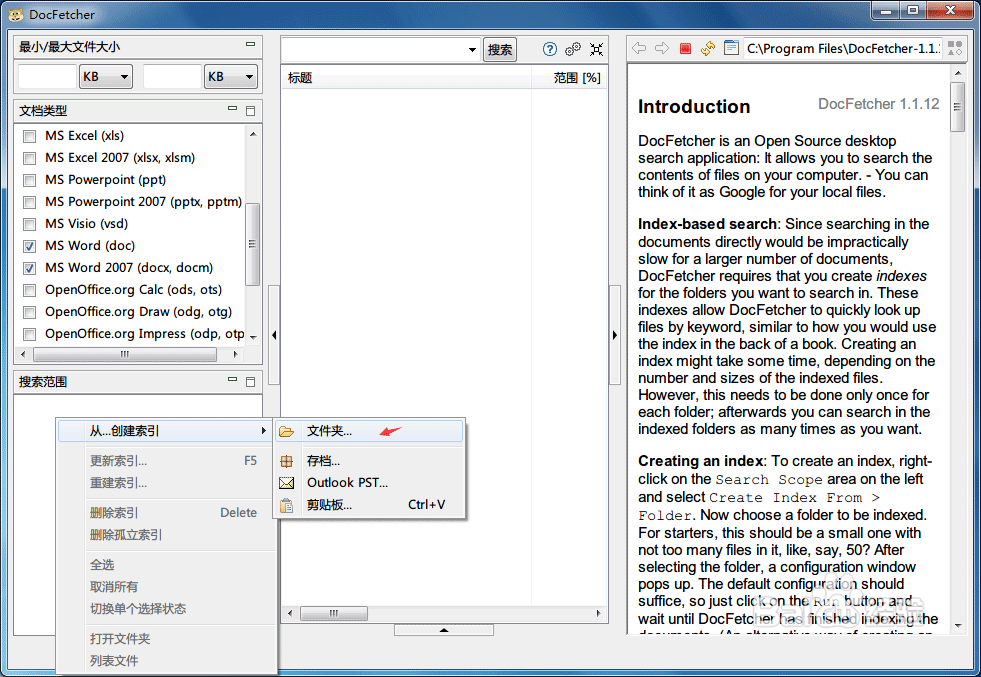Check OpenOffice.org Draw (odg, otg)
The height and width of the screenshot is (677, 981).
tap(29, 312)
